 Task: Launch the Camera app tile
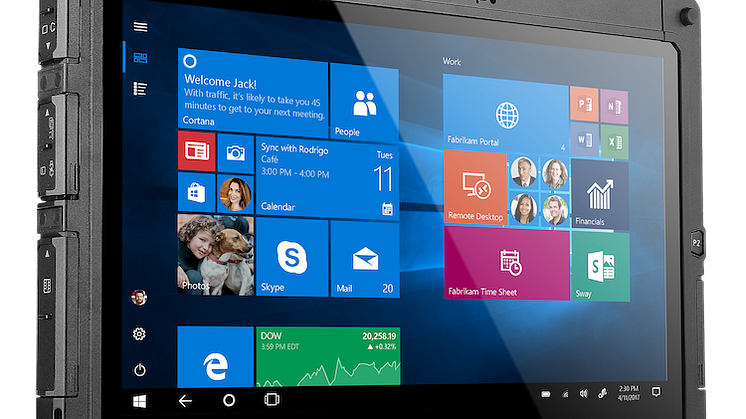(x=236, y=152)
